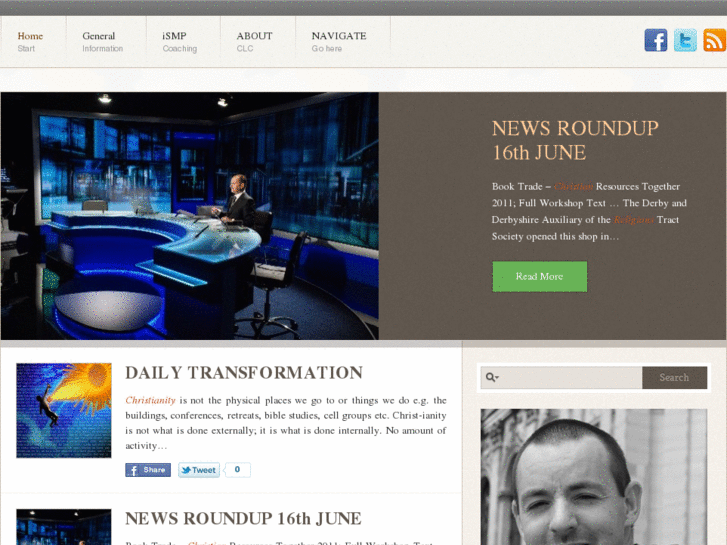Open the iSMP Coaching menu
Screen dimensions: 727x545
point(179,42)
